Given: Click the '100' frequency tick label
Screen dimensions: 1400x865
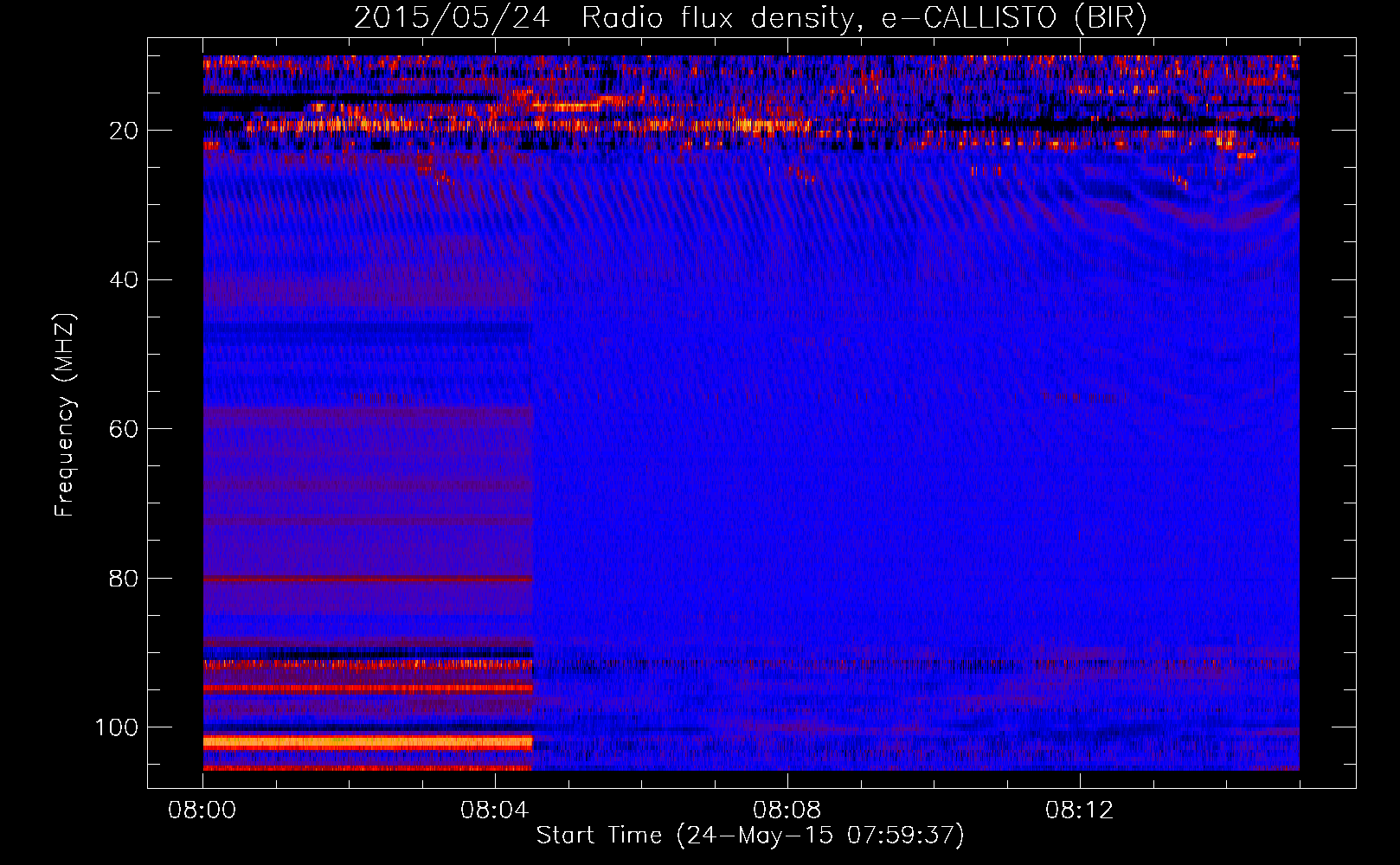Looking at the screenshot, I should (117, 727).
